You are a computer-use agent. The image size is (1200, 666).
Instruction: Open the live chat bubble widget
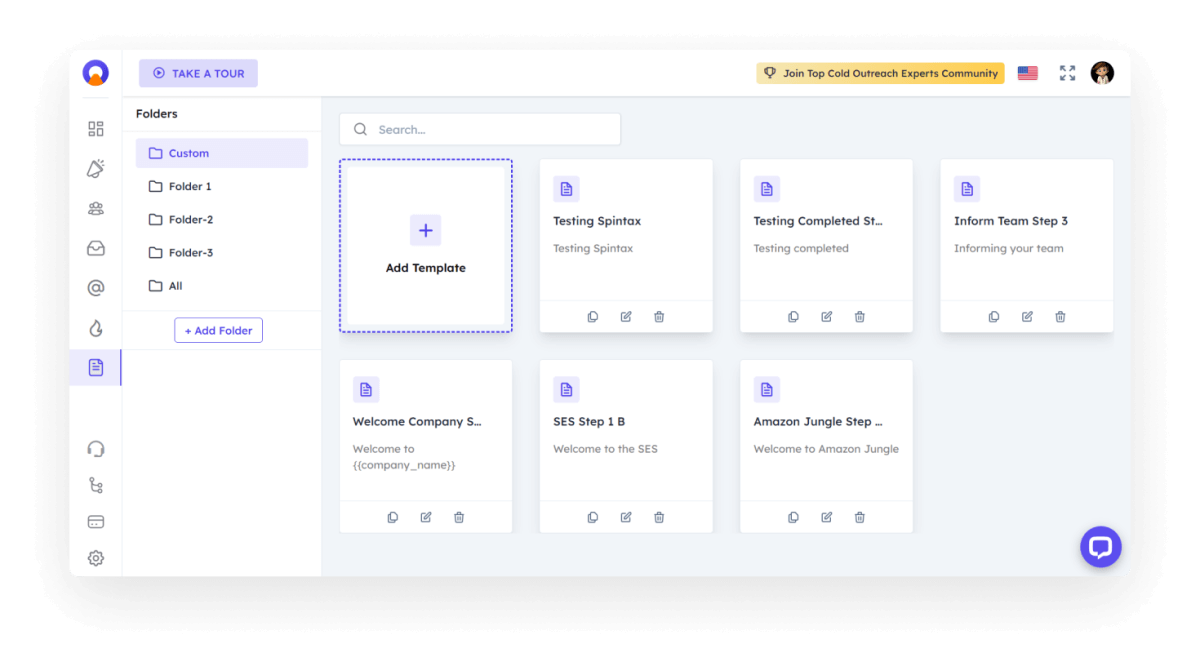1101,547
